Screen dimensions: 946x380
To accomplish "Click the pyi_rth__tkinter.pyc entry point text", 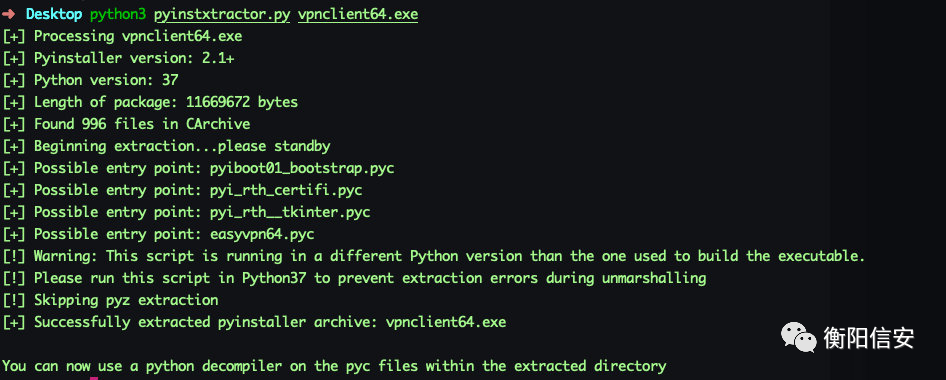I will [x=290, y=212].
